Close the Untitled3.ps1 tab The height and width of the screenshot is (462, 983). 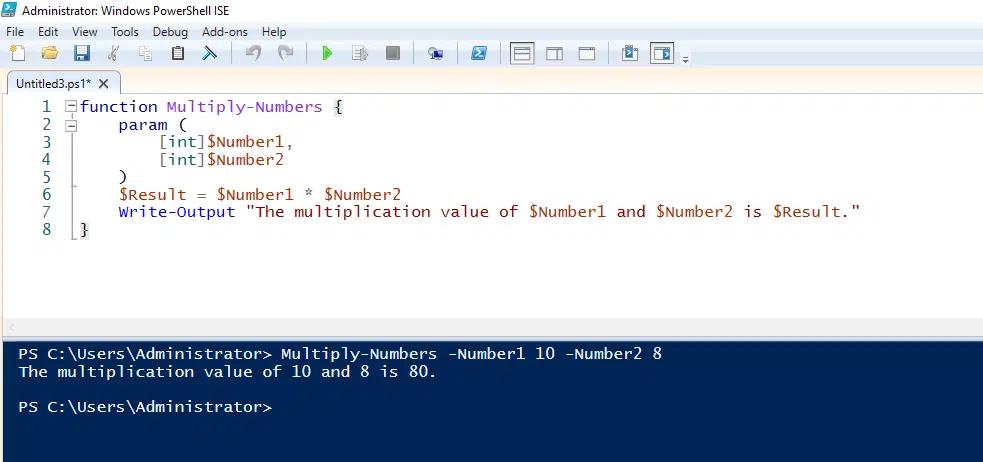pos(103,83)
